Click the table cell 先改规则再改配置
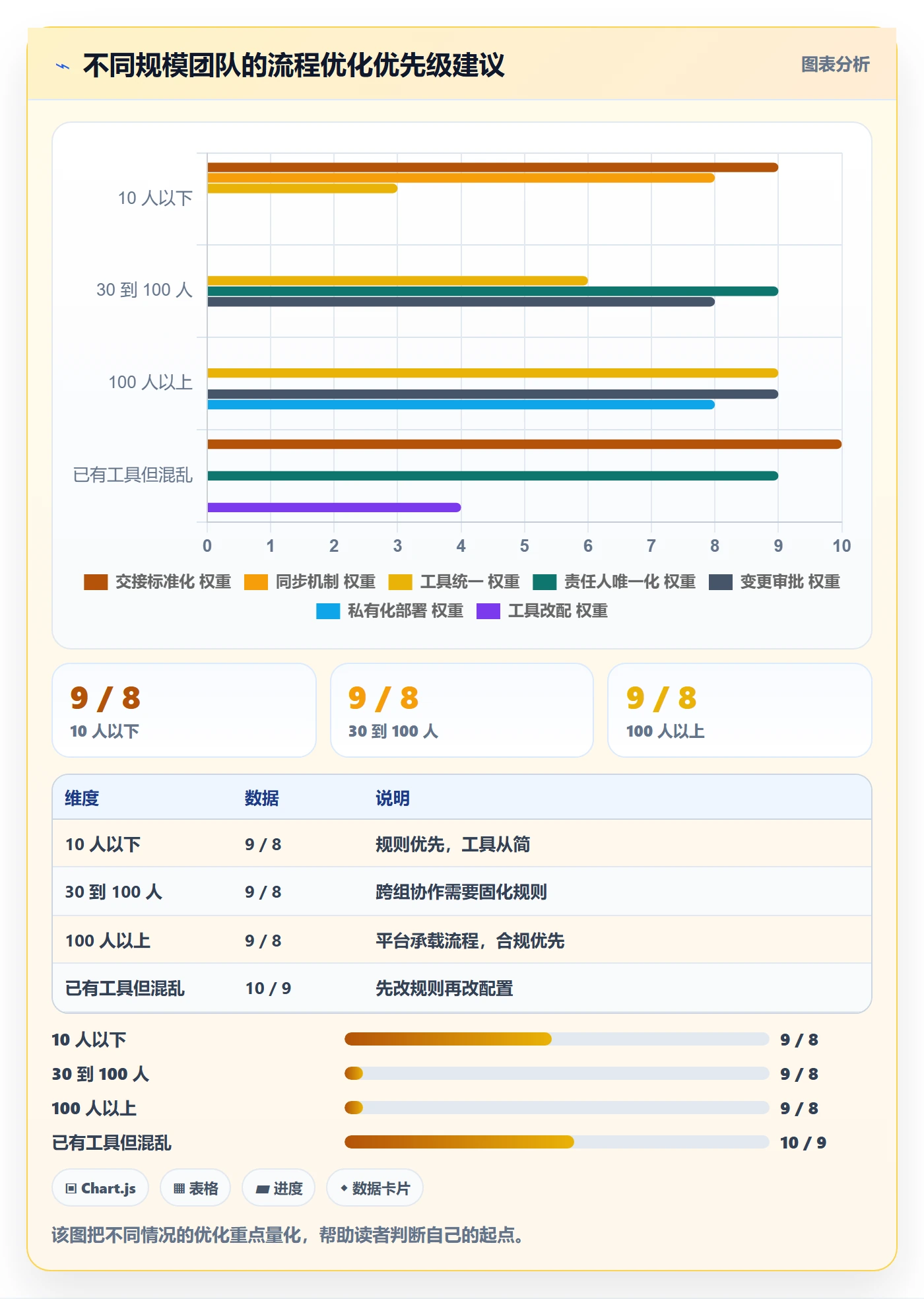This screenshot has width=924, height=1299. (444, 988)
